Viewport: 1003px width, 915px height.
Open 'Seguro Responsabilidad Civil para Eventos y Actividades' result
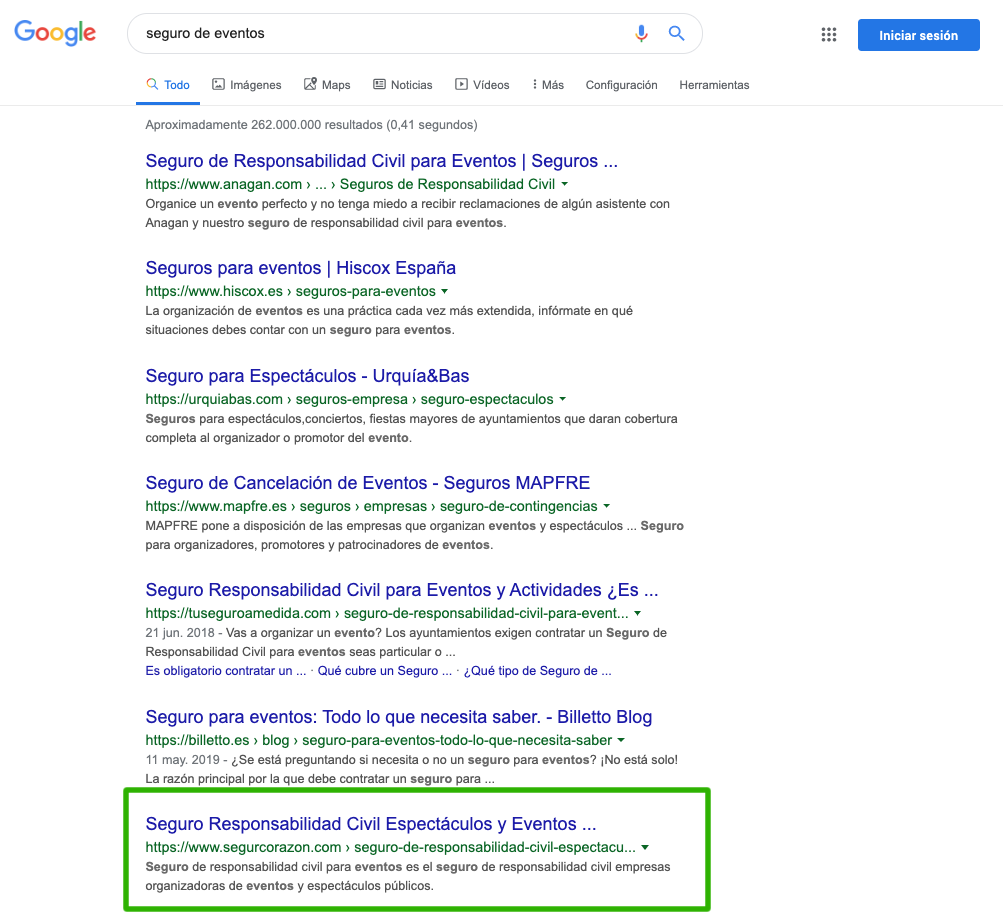click(402, 590)
